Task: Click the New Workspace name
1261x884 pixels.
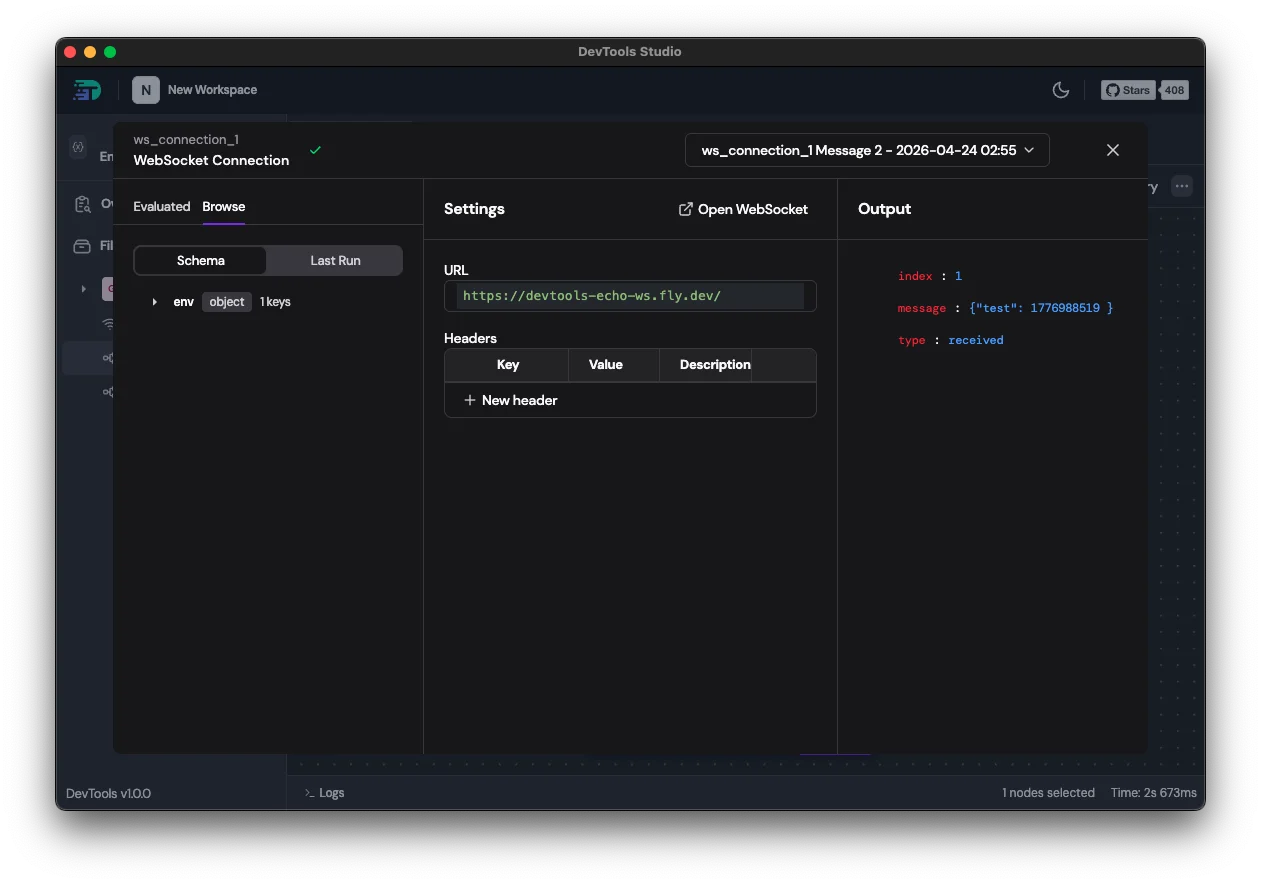Action: 212,90
